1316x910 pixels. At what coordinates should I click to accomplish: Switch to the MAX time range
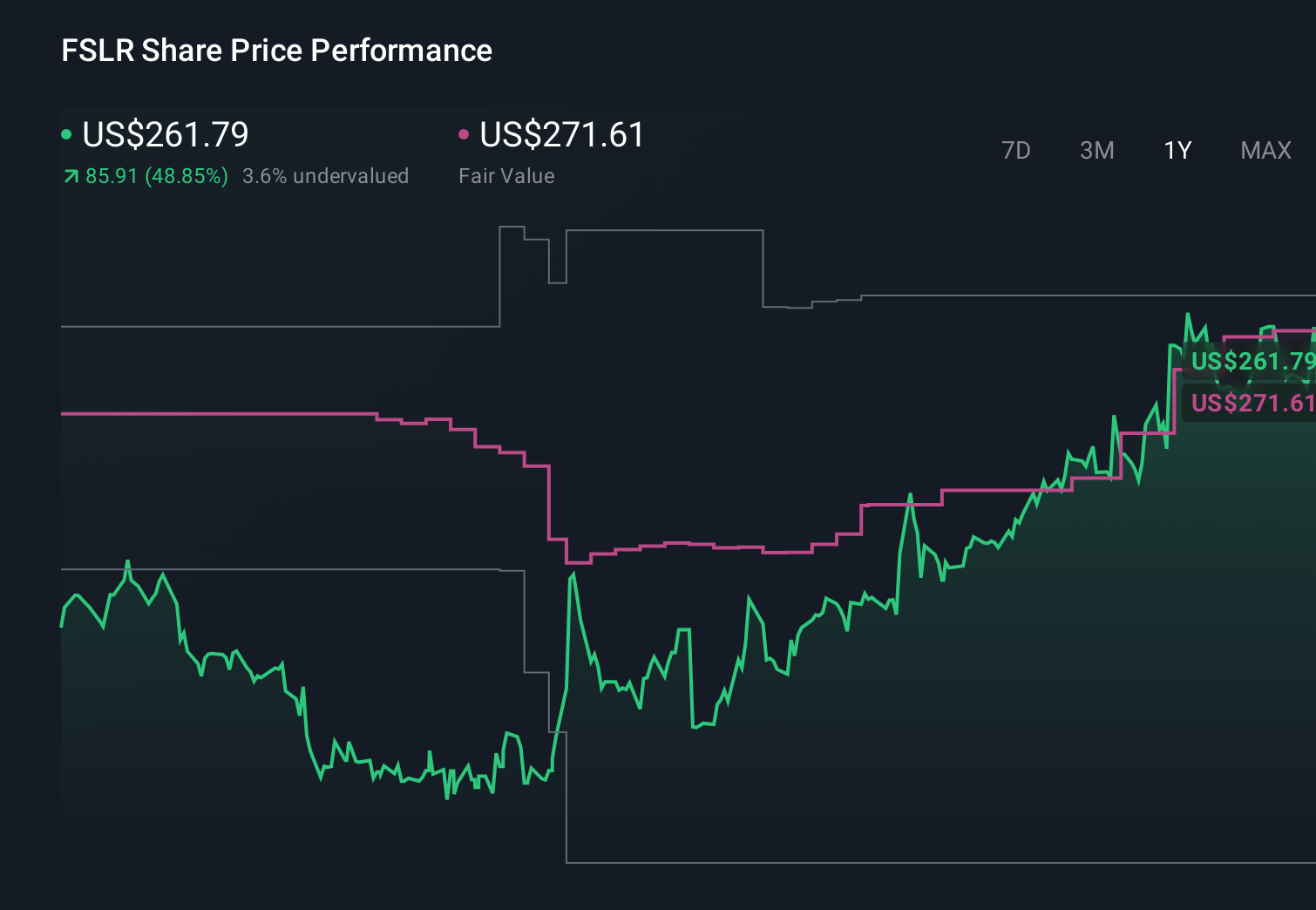click(1265, 150)
